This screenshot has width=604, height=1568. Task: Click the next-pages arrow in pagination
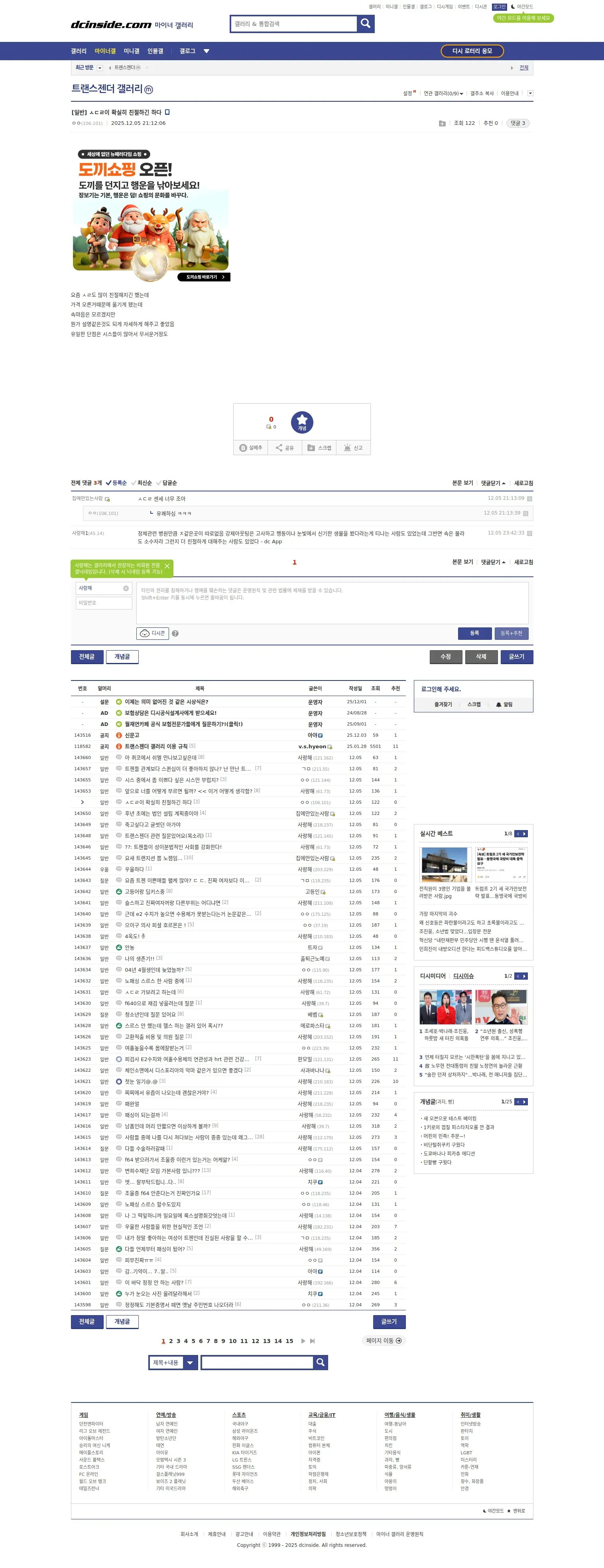[x=303, y=1340]
